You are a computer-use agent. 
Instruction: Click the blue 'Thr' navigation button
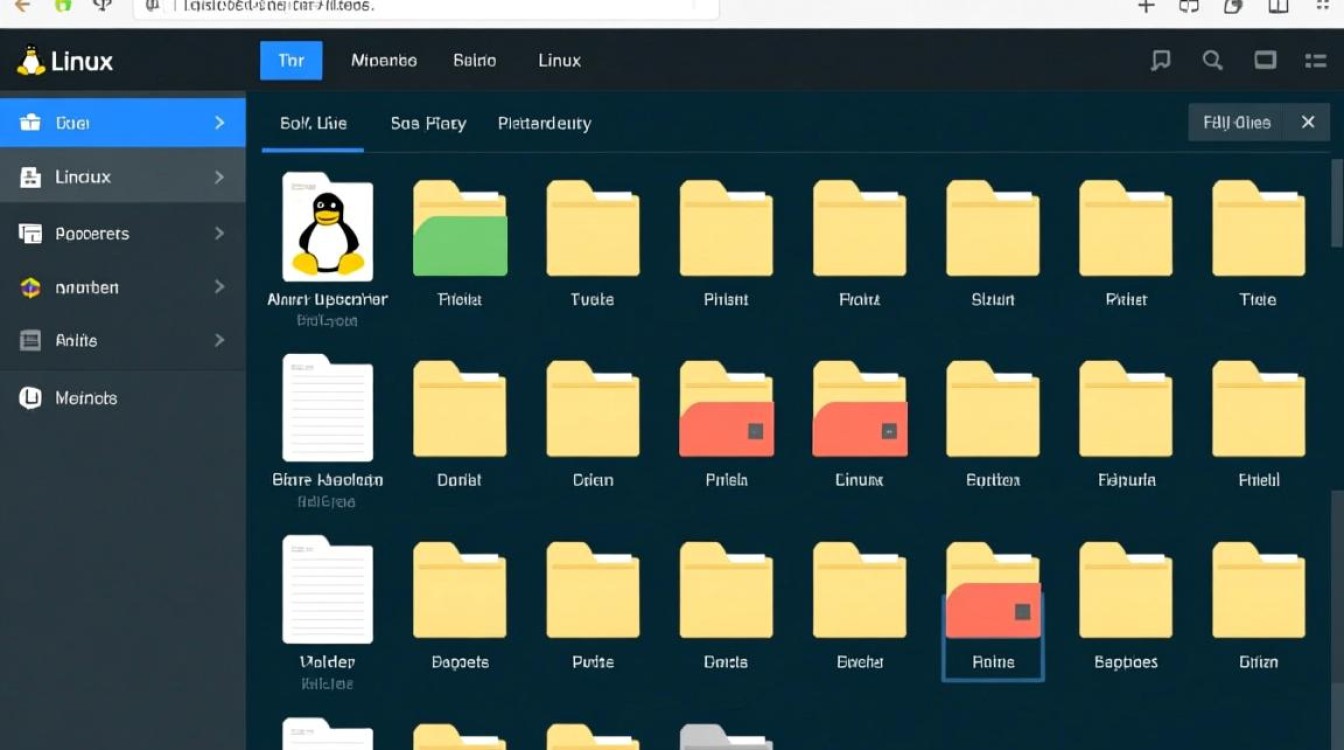[x=291, y=60]
